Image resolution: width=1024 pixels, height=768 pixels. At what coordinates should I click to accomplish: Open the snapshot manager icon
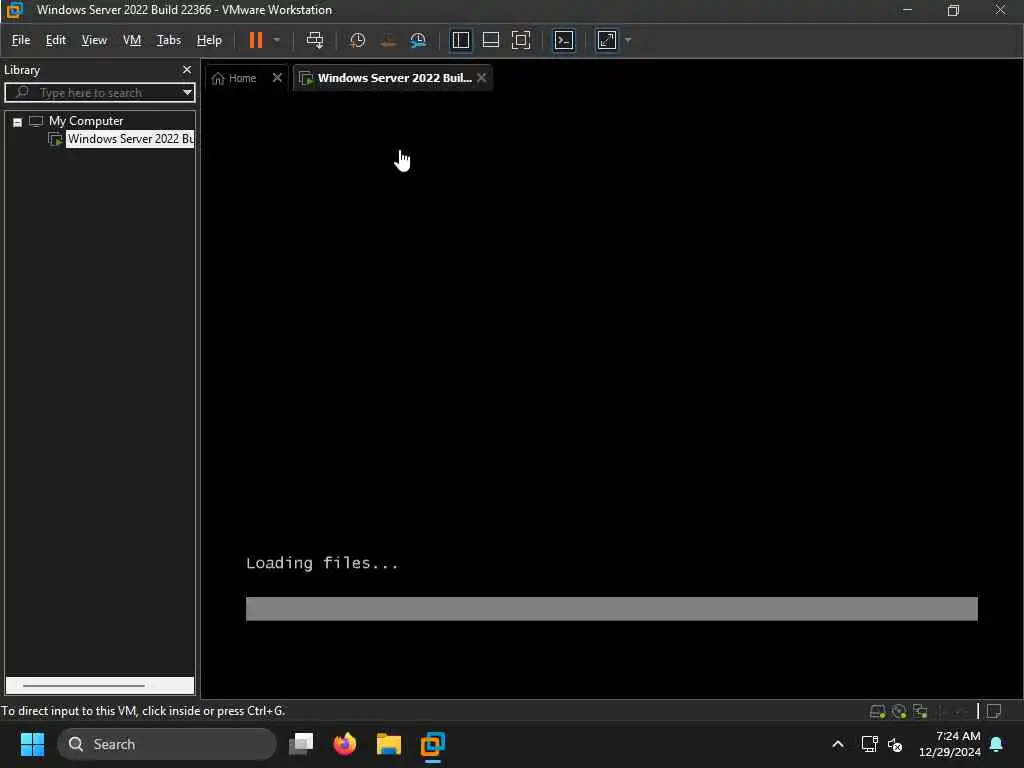point(418,40)
